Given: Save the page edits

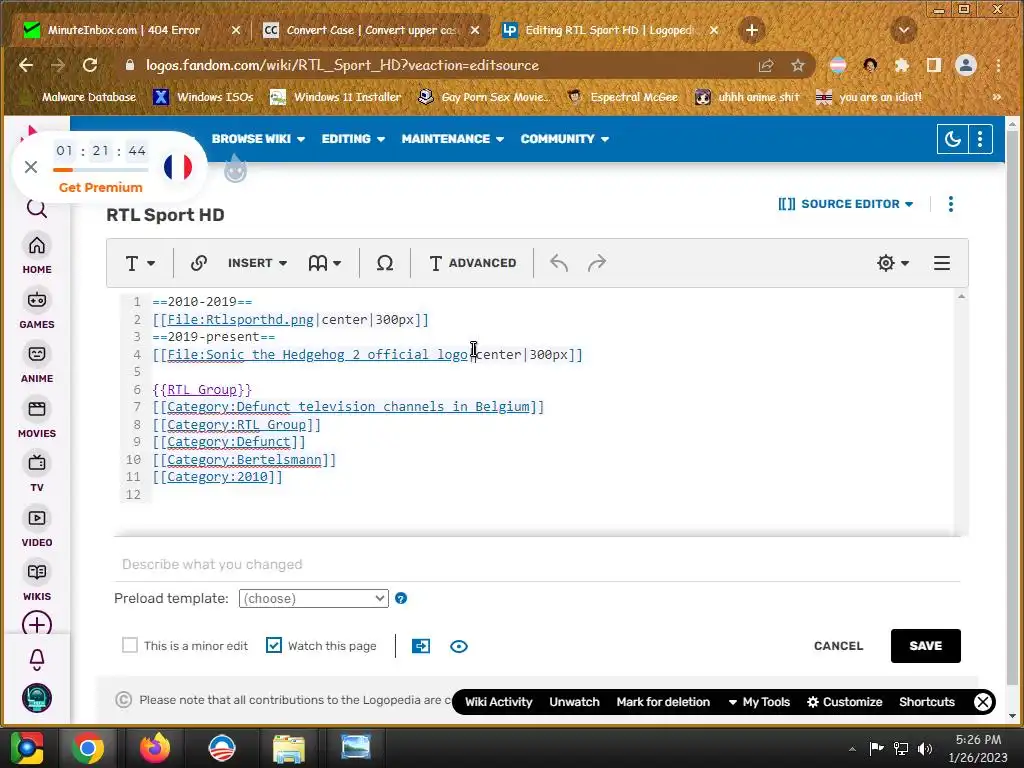Looking at the screenshot, I should (925, 646).
